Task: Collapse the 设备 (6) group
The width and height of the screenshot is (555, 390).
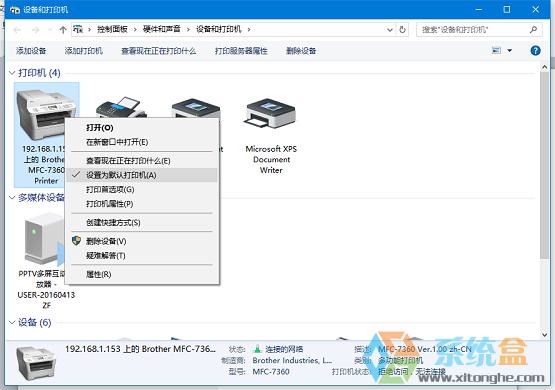Action: (x=12, y=322)
